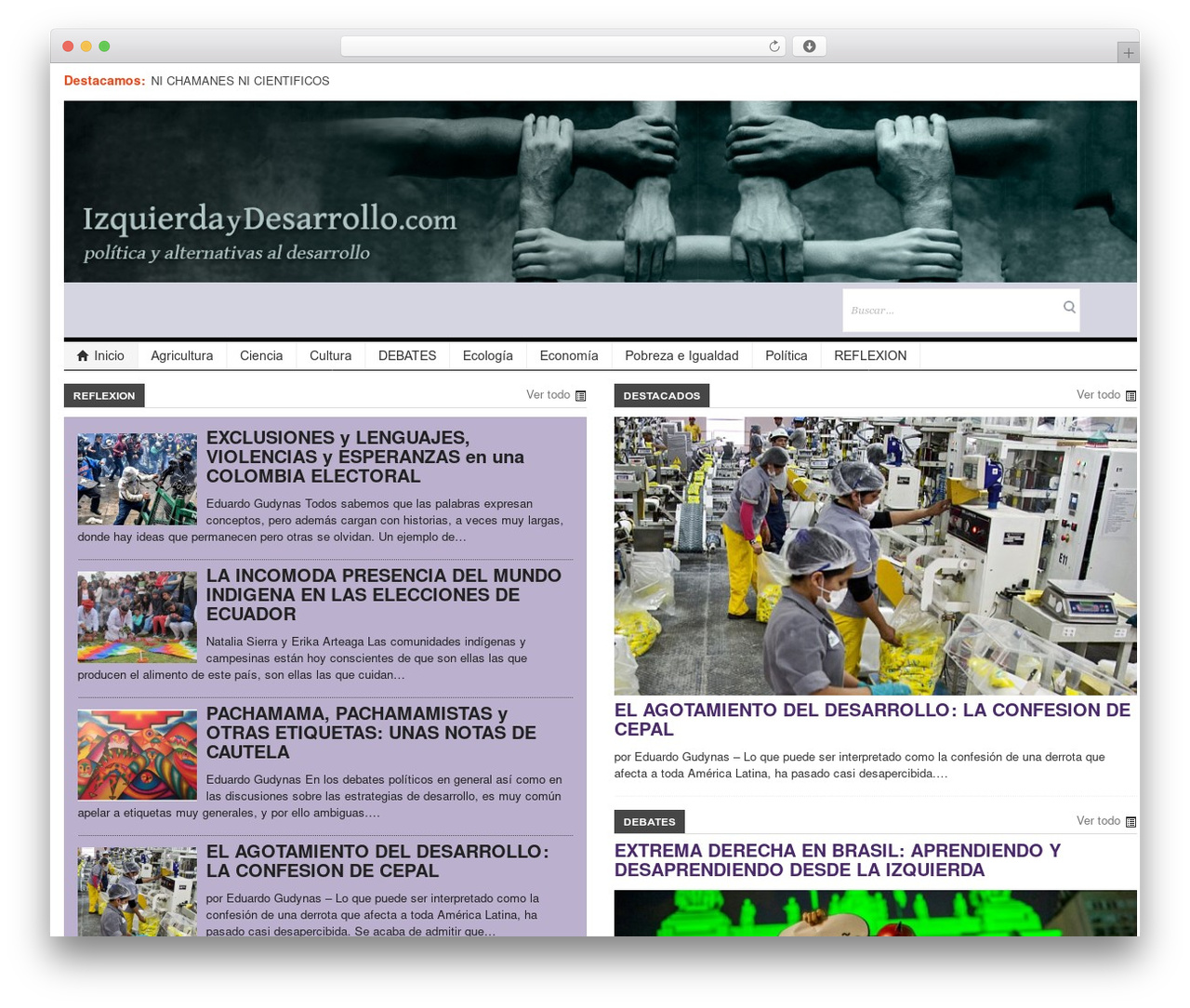This screenshot has width=1190, height=1008.
Task: Click excerpt starting Eduardo Gudynas Todos sabemos
Action: click(x=321, y=520)
